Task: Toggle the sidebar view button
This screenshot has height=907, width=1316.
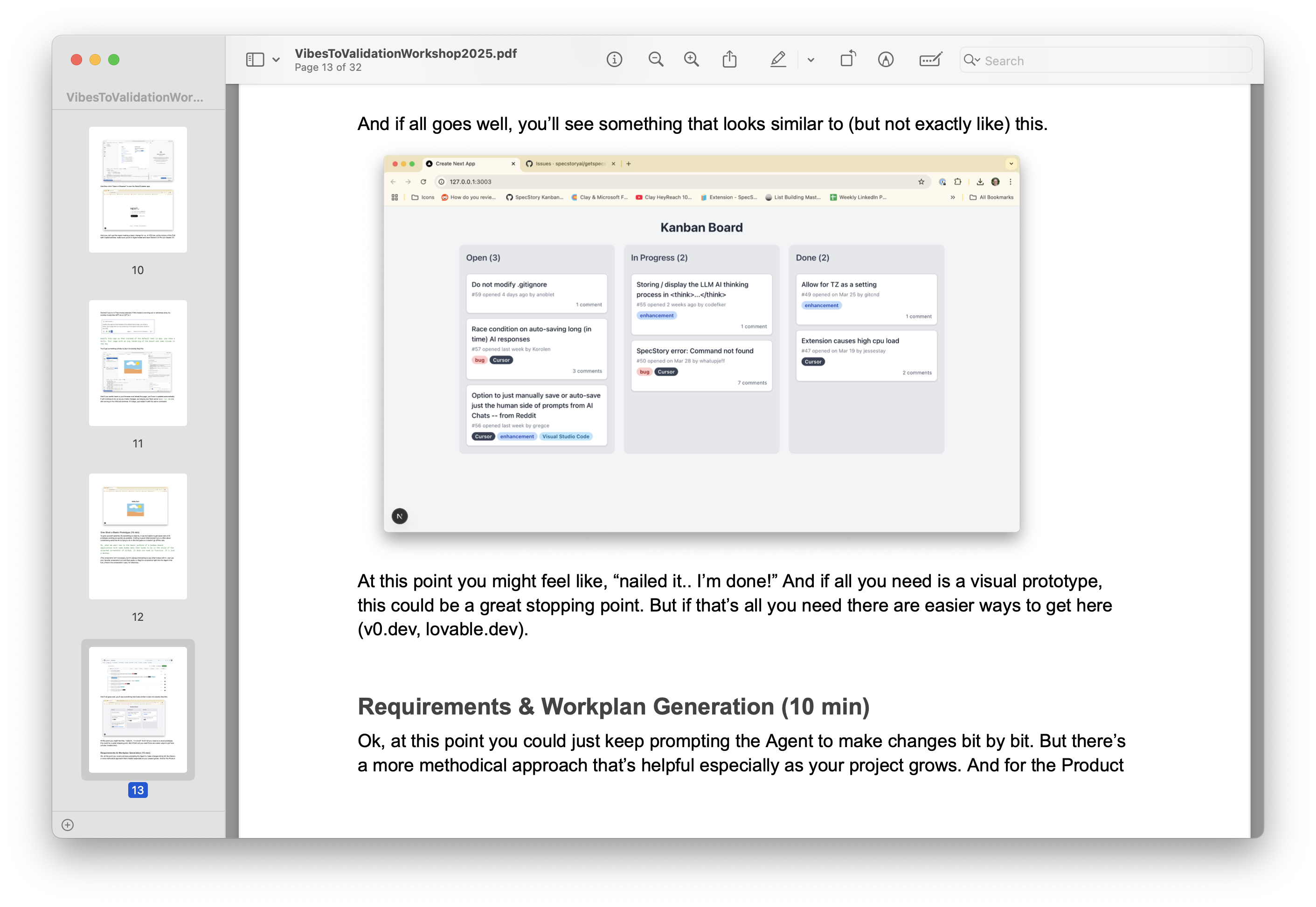Action: pyautogui.click(x=255, y=60)
